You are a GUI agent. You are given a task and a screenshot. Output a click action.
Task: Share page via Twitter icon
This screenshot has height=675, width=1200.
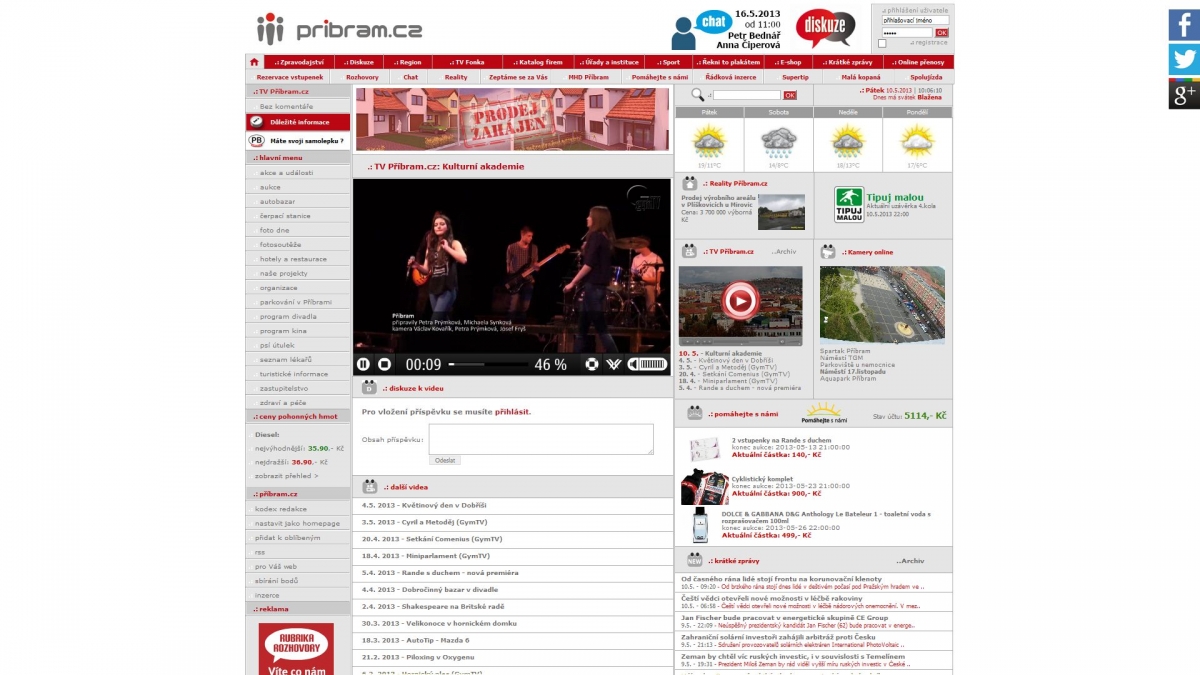point(1184,59)
